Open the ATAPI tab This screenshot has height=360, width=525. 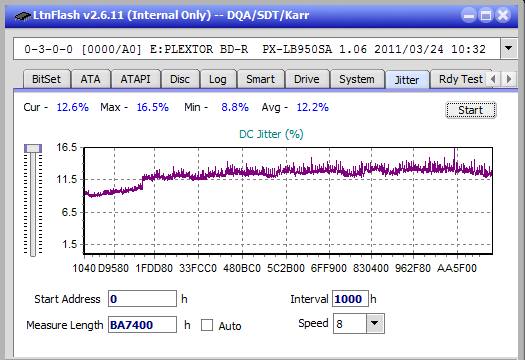click(x=136, y=79)
